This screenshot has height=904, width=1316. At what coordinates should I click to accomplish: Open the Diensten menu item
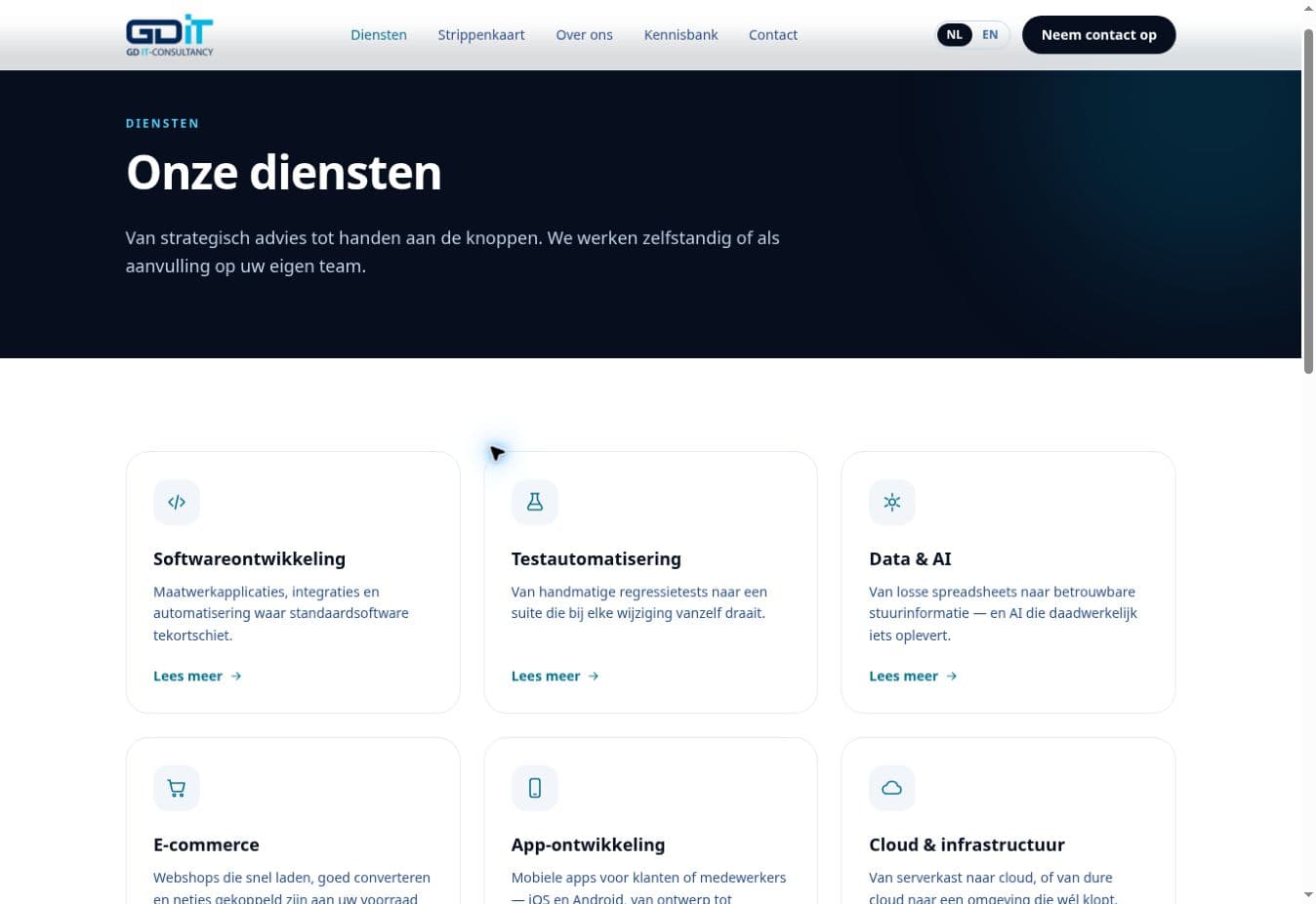pos(379,35)
